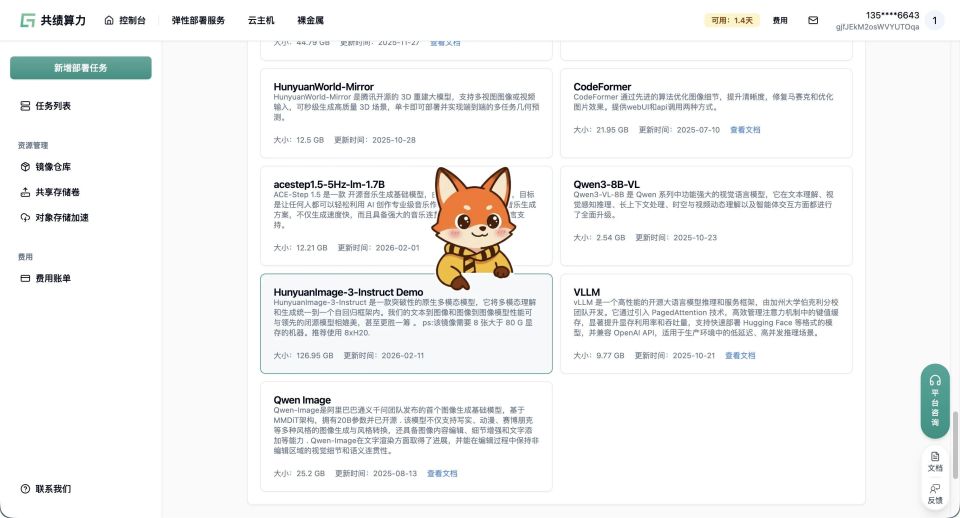Open 控制台 text in top navigation
The width and height of the screenshot is (960, 518).
click(x=132, y=20)
